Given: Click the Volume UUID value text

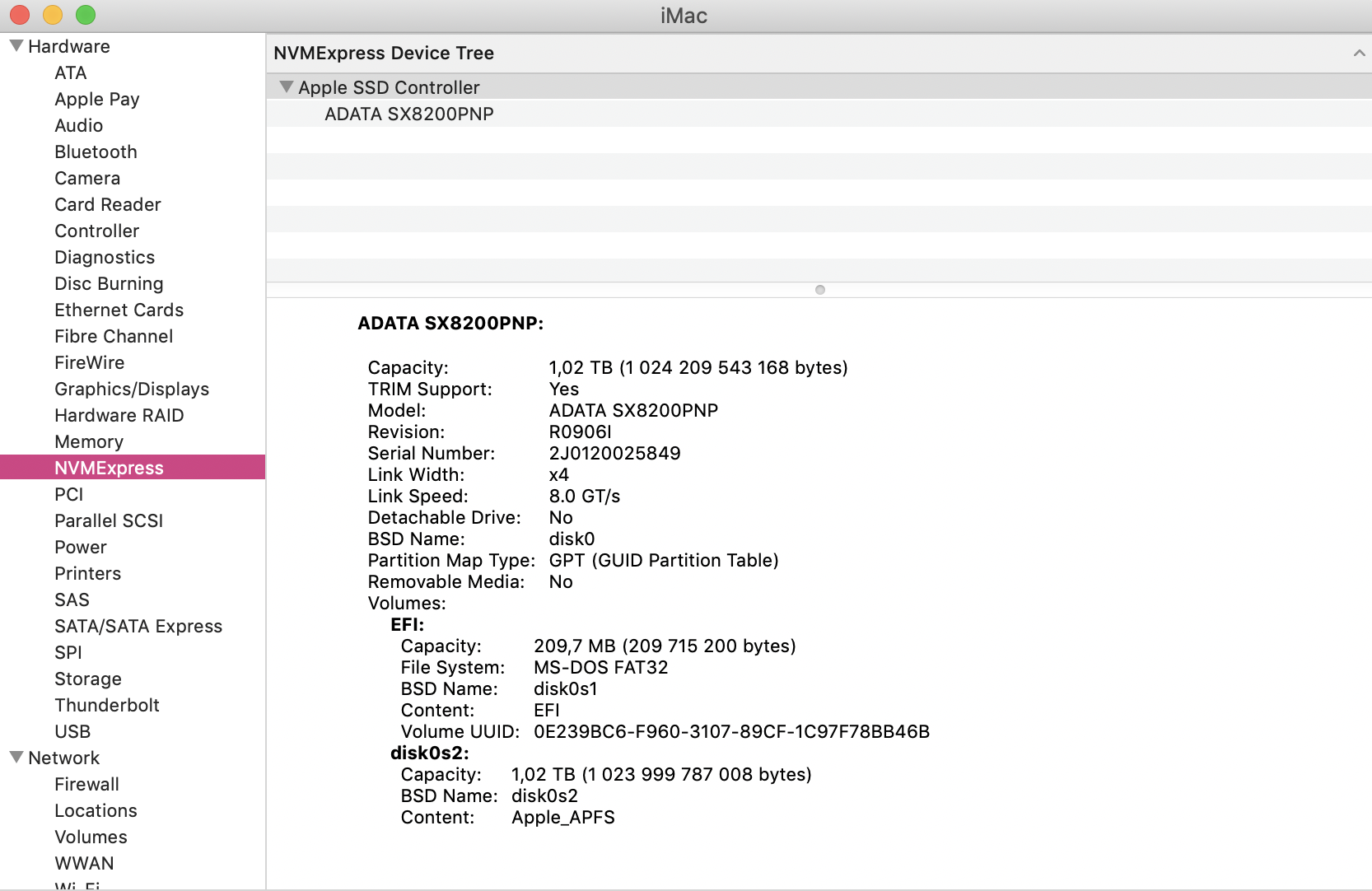Looking at the screenshot, I should (732, 731).
